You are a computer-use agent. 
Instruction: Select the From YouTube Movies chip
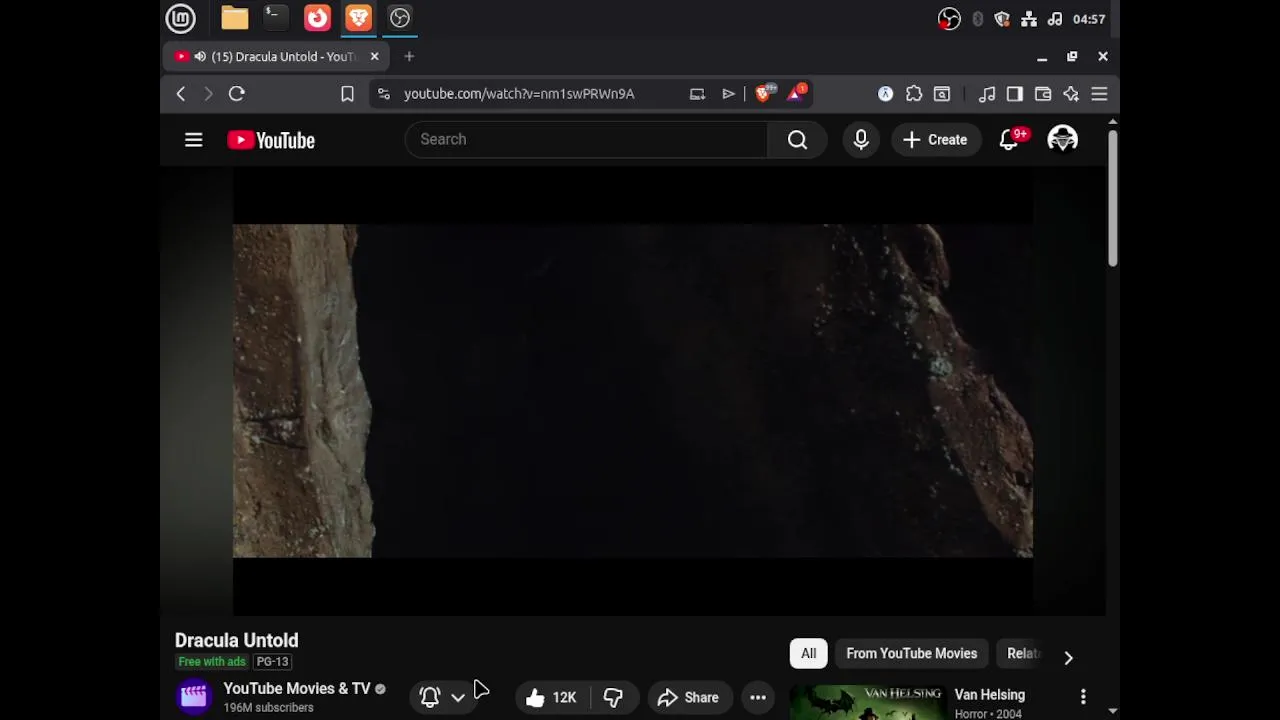pyautogui.click(x=912, y=654)
